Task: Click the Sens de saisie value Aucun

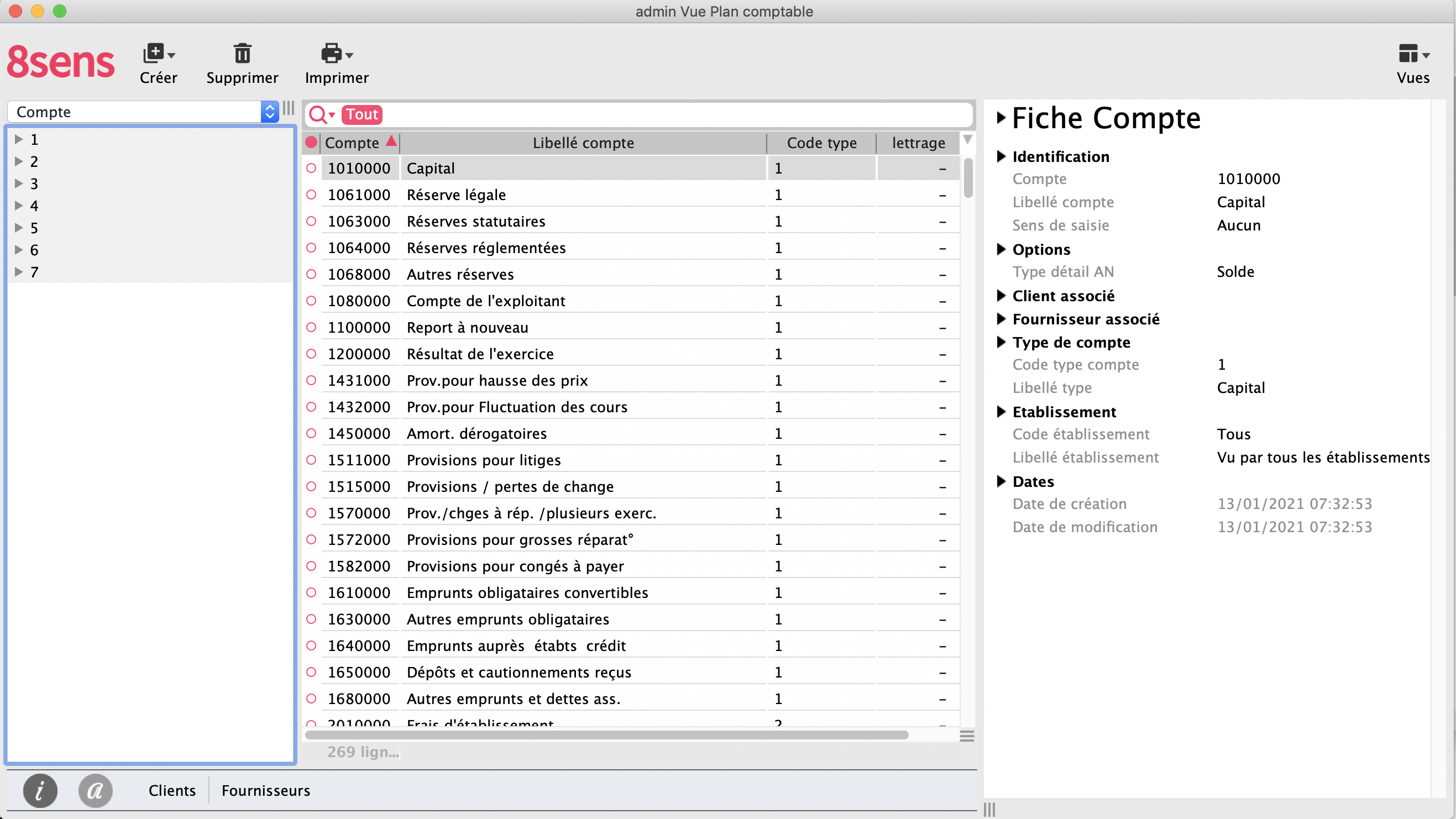Action: pos(1238,225)
